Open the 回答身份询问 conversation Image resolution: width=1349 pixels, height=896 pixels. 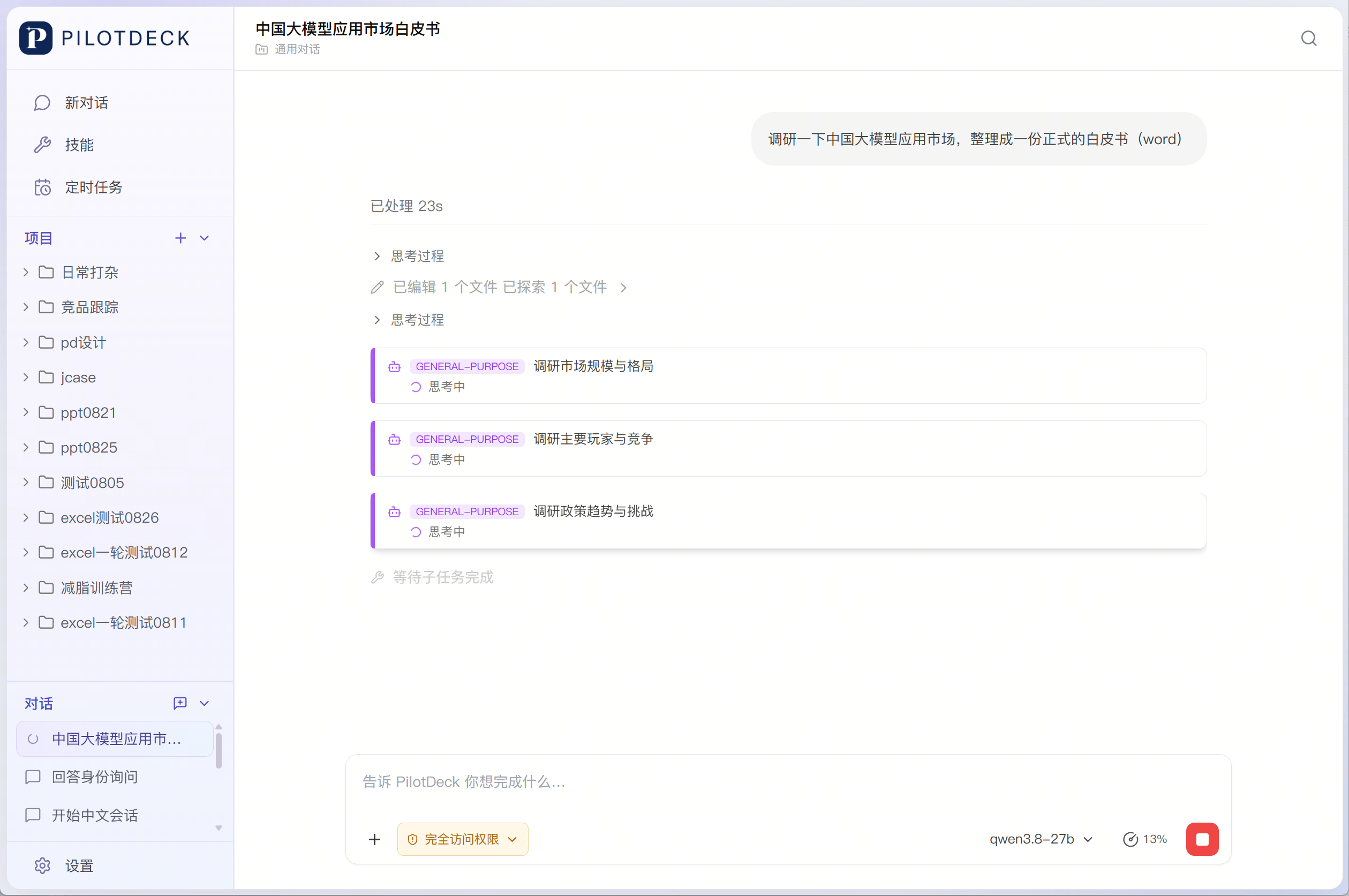(94, 777)
